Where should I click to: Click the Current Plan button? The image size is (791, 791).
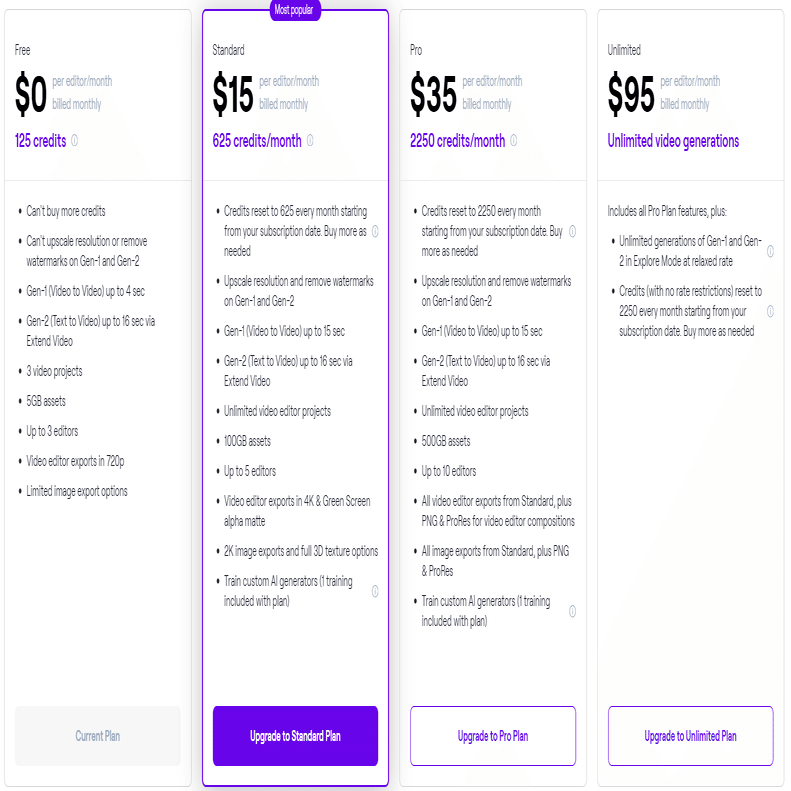point(98,736)
